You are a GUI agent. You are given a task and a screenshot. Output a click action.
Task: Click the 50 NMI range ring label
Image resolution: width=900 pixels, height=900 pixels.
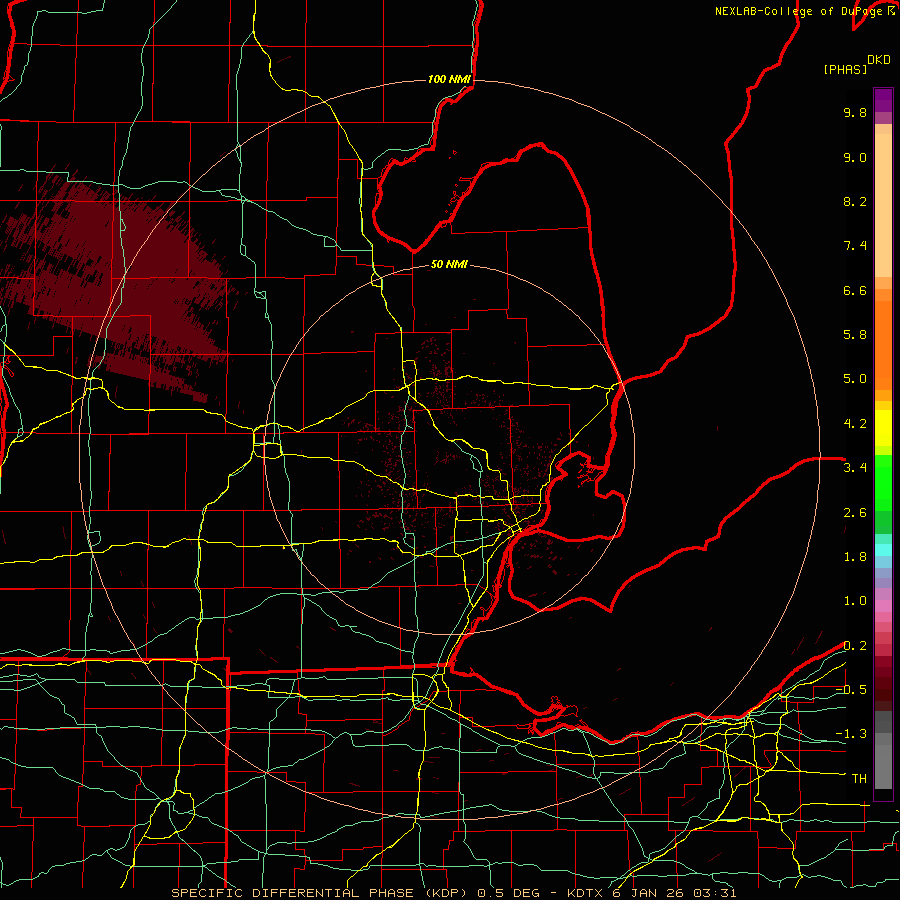click(449, 264)
